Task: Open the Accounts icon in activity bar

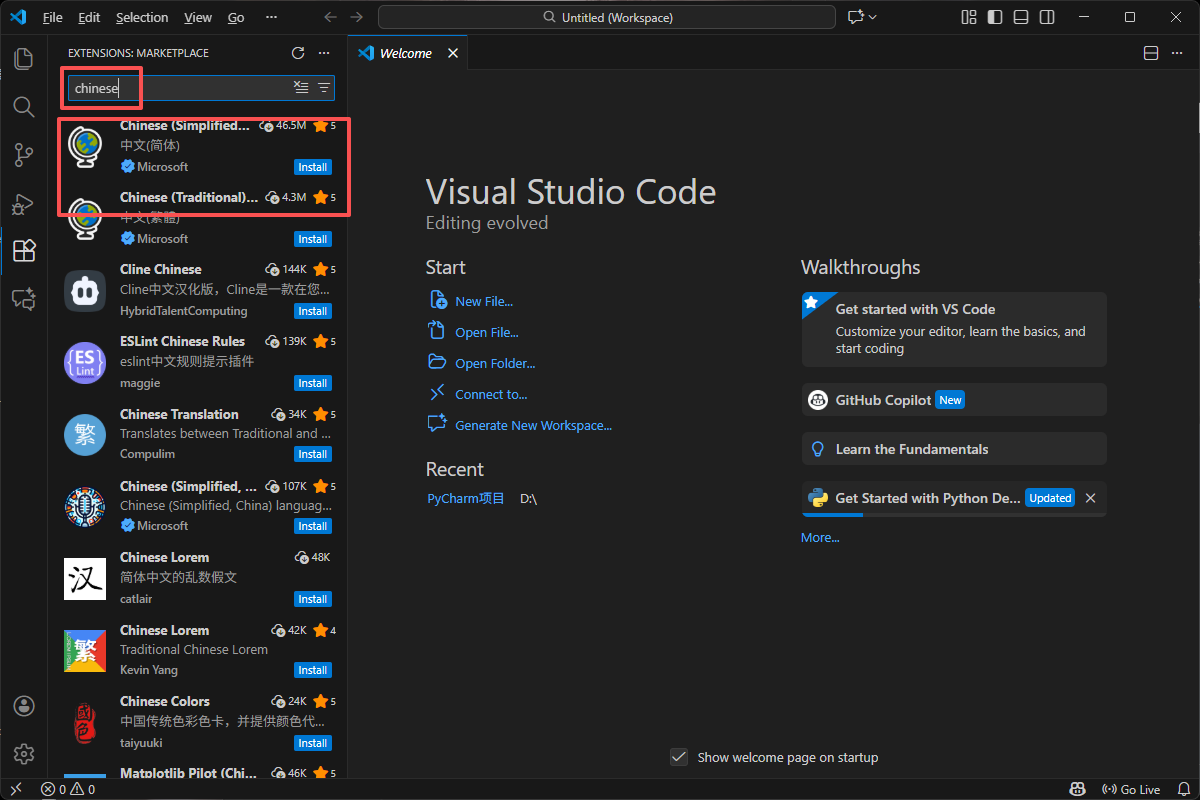Action: (24, 706)
